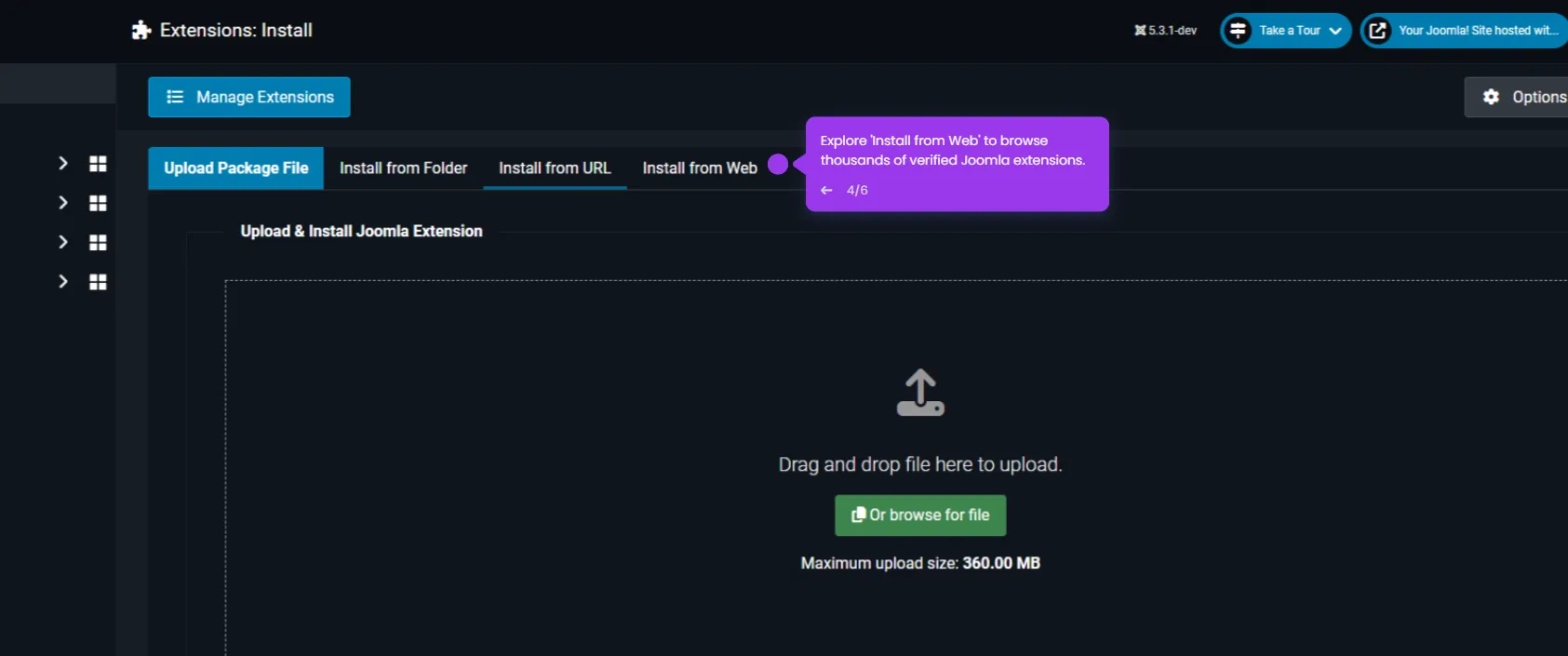
Task: Open Your Joomla! Site hosted link
Action: point(1465,31)
